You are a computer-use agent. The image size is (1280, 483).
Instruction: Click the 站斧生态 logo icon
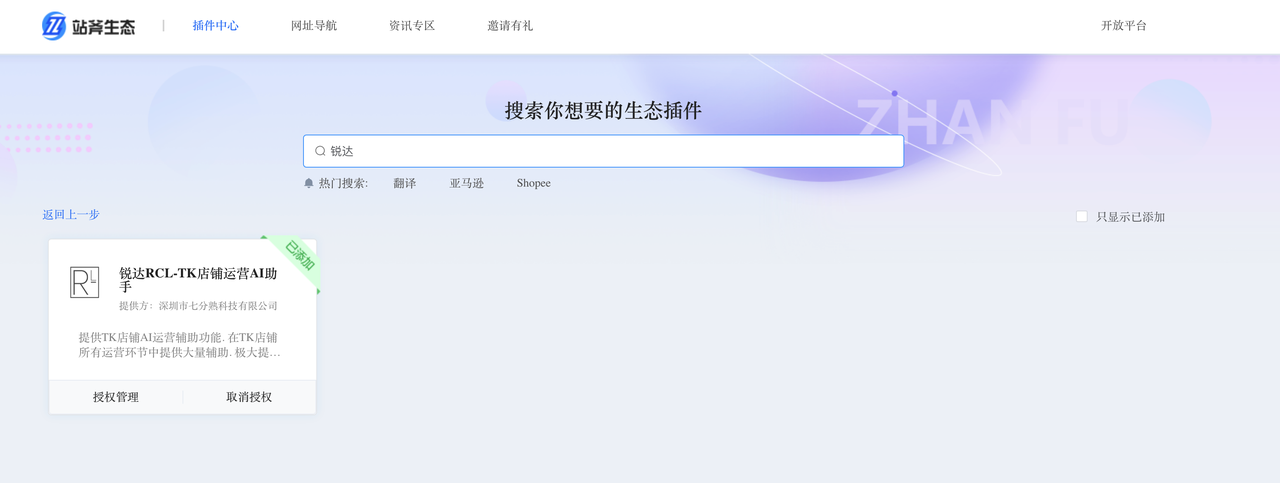54,26
